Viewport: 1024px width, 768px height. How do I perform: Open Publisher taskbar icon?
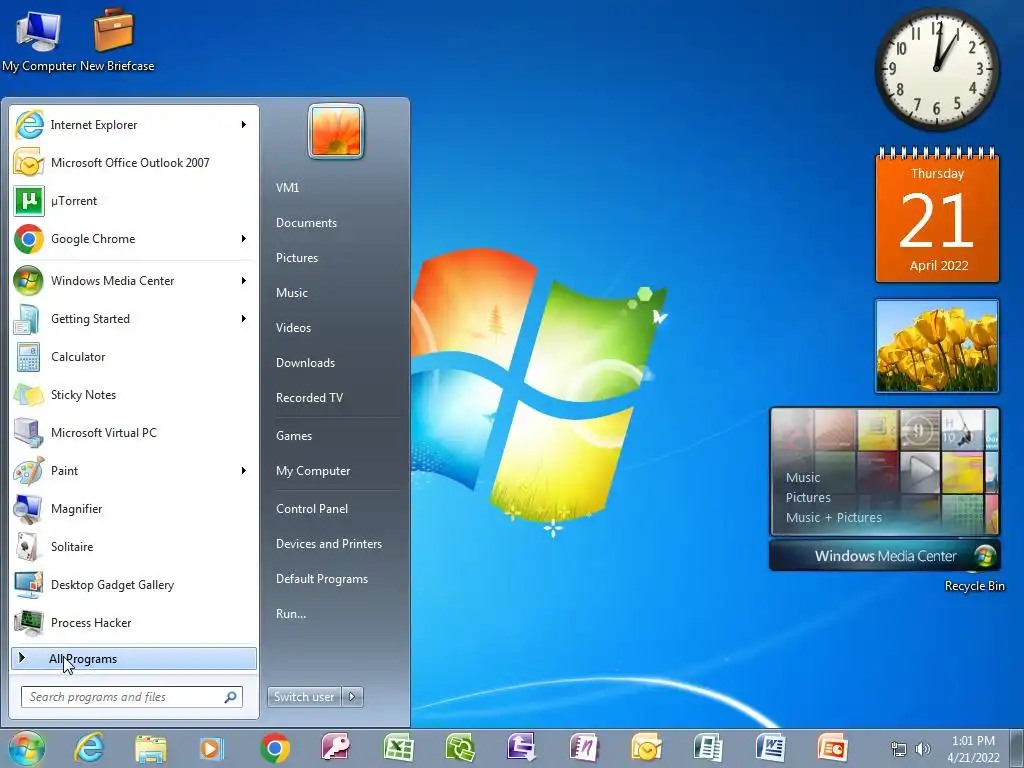pos(708,748)
